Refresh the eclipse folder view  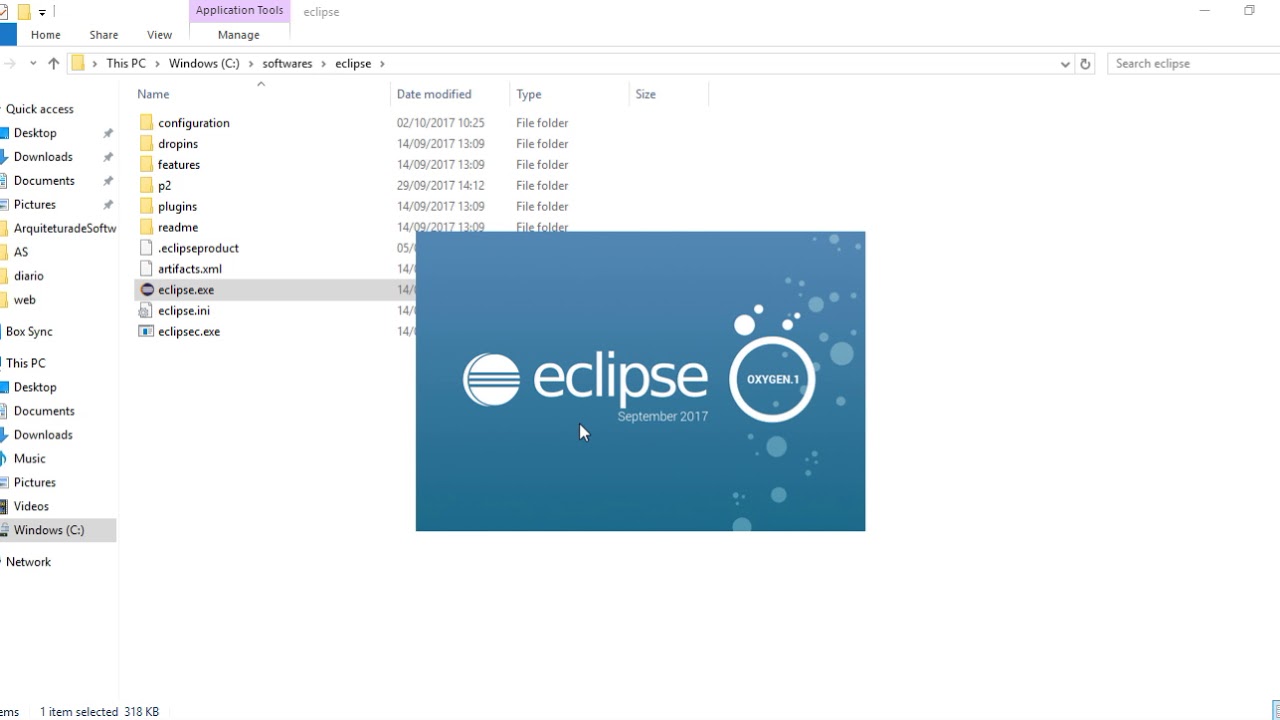pyautogui.click(x=1086, y=63)
